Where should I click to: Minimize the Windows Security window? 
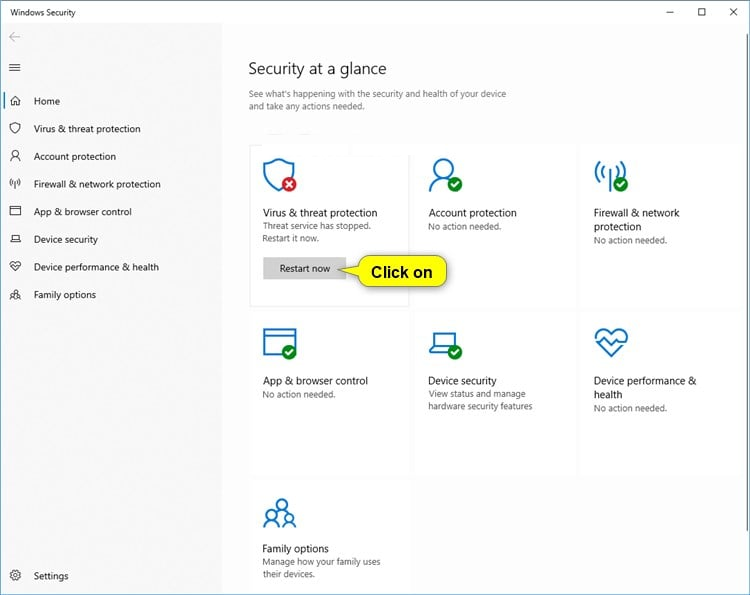coord(670,12)
